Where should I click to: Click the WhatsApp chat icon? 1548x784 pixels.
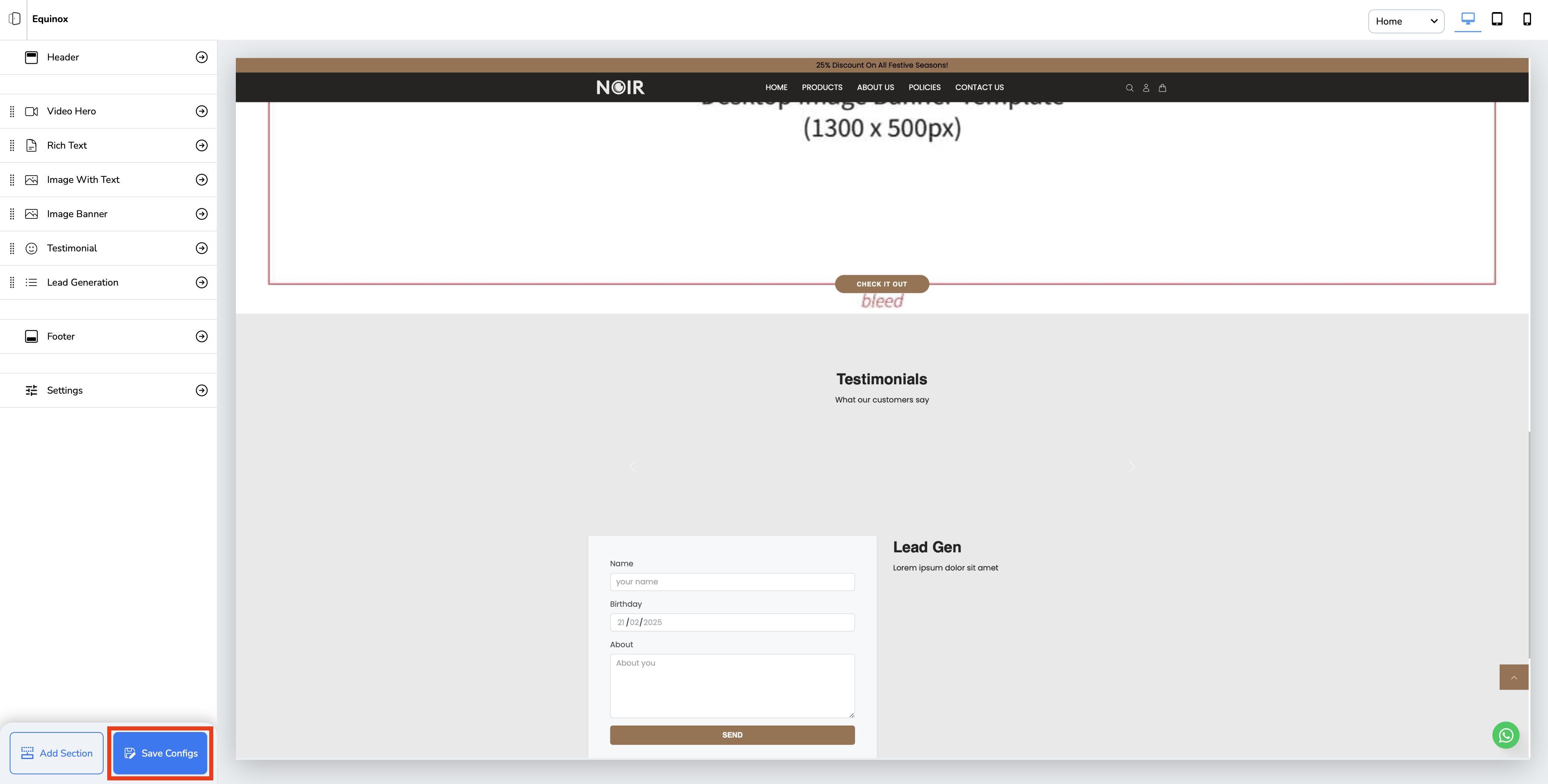[x=1505, y=735]
